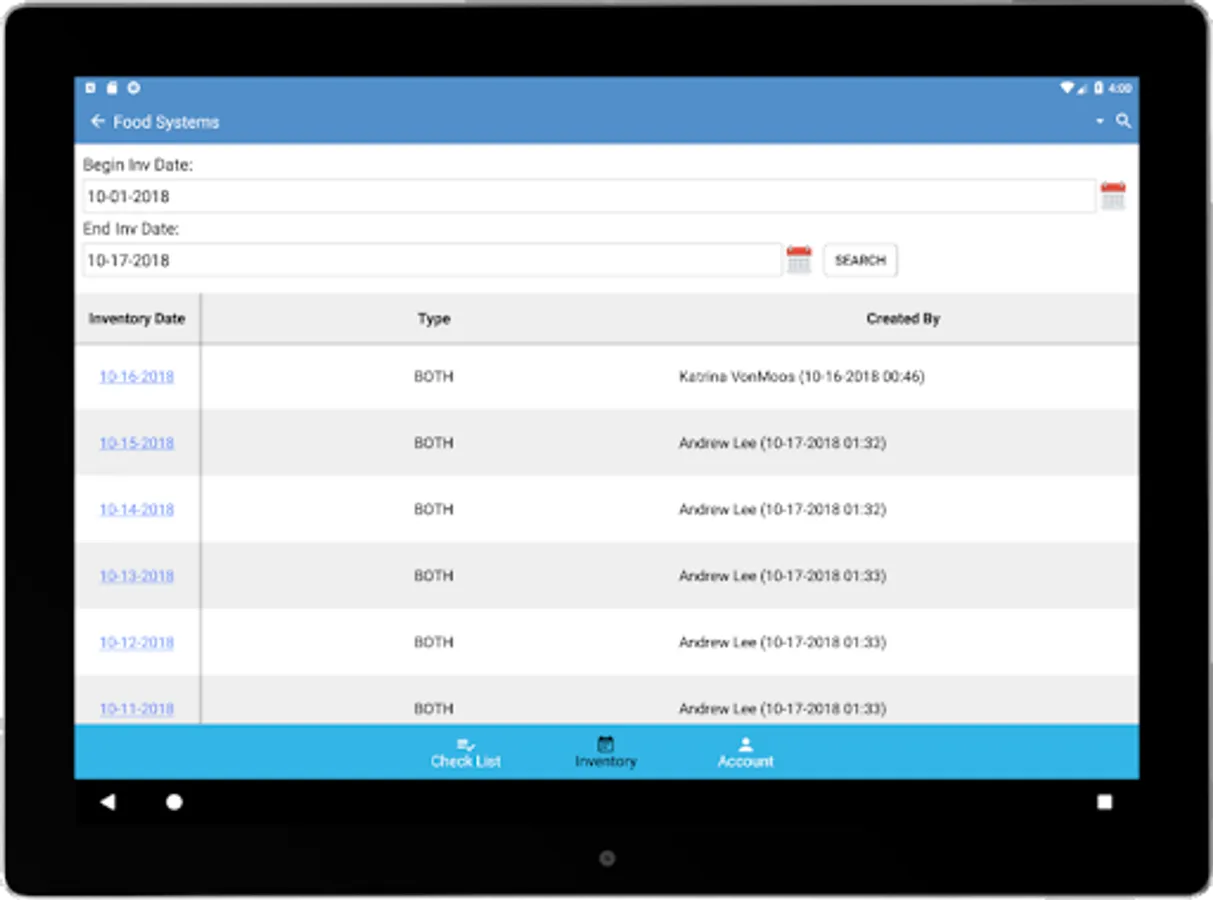Click the SEARCH button
Viewport: 1213px width, 900px height.
click(x=860, y=260)
